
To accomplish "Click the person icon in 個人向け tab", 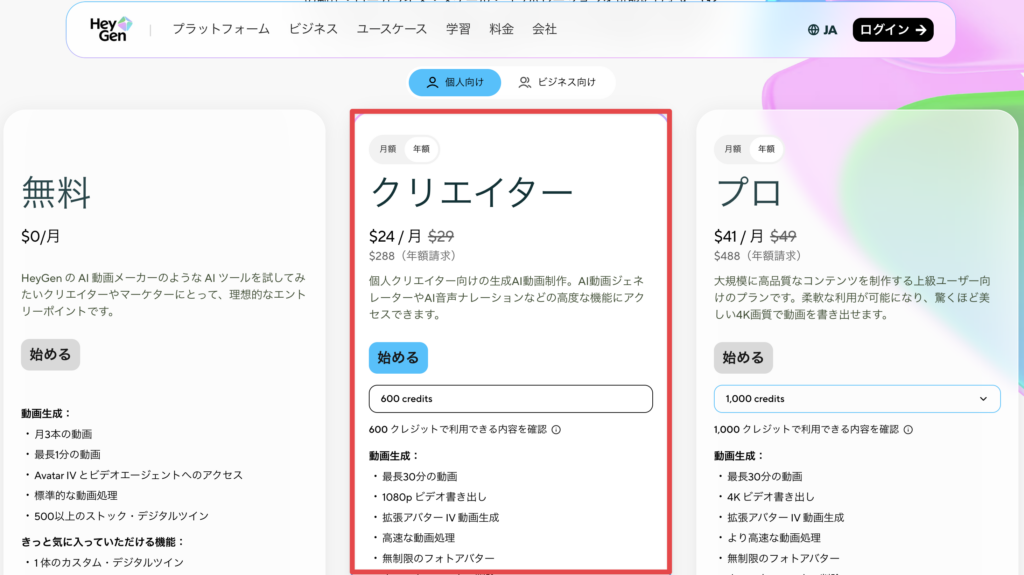I will pos(432,82).
